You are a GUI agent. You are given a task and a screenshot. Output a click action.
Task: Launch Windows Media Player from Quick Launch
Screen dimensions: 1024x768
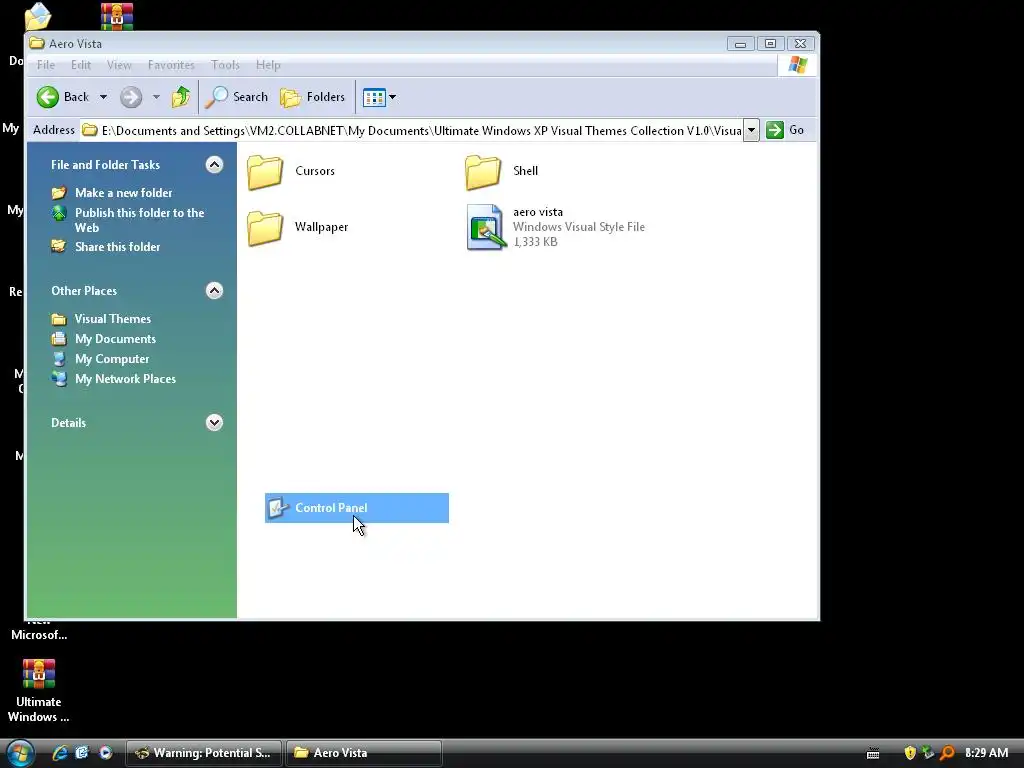pyautogui.click(x=105, y=753)
